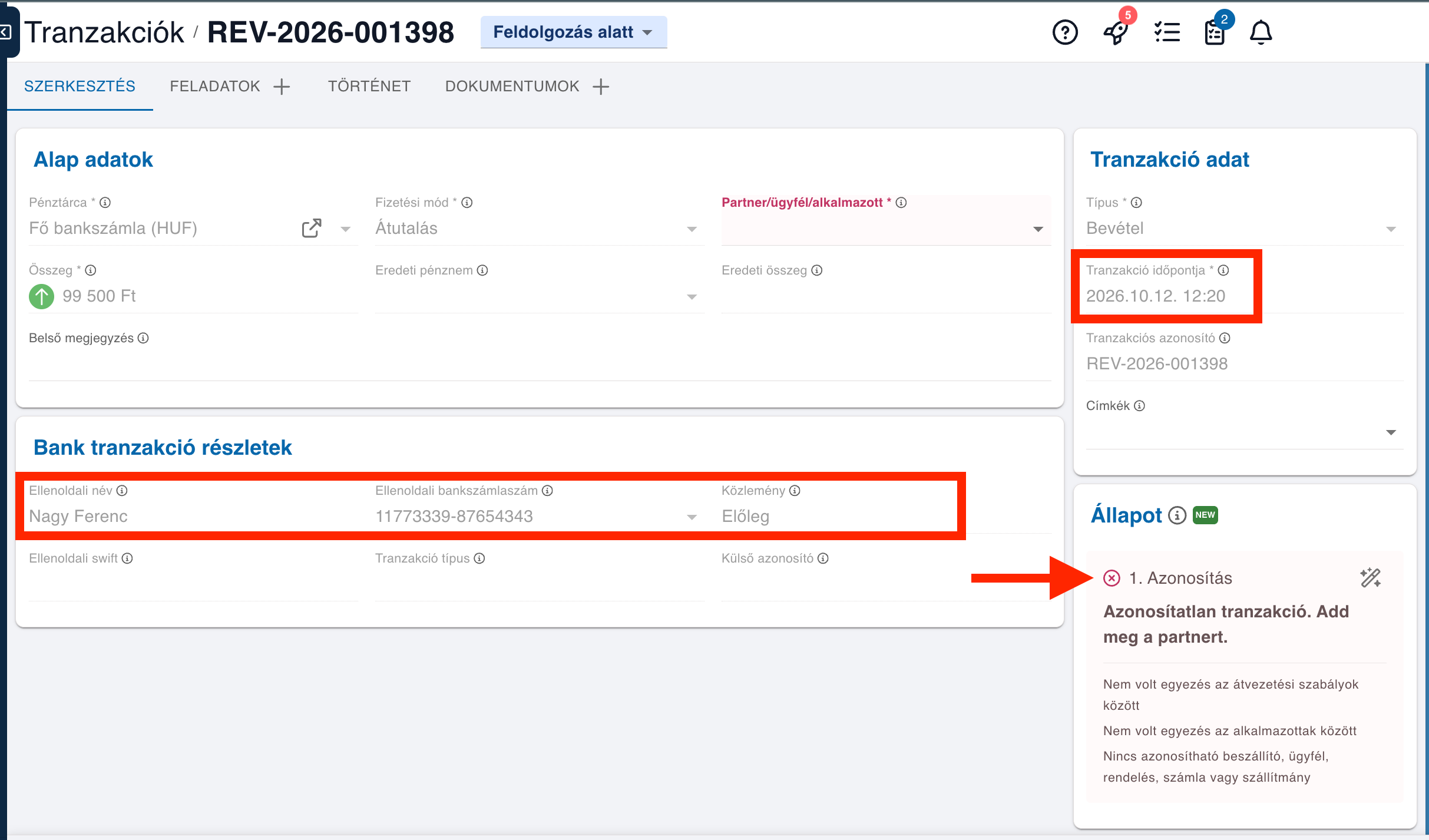Open the clipboard icon with badge 2

point(1215,32)
